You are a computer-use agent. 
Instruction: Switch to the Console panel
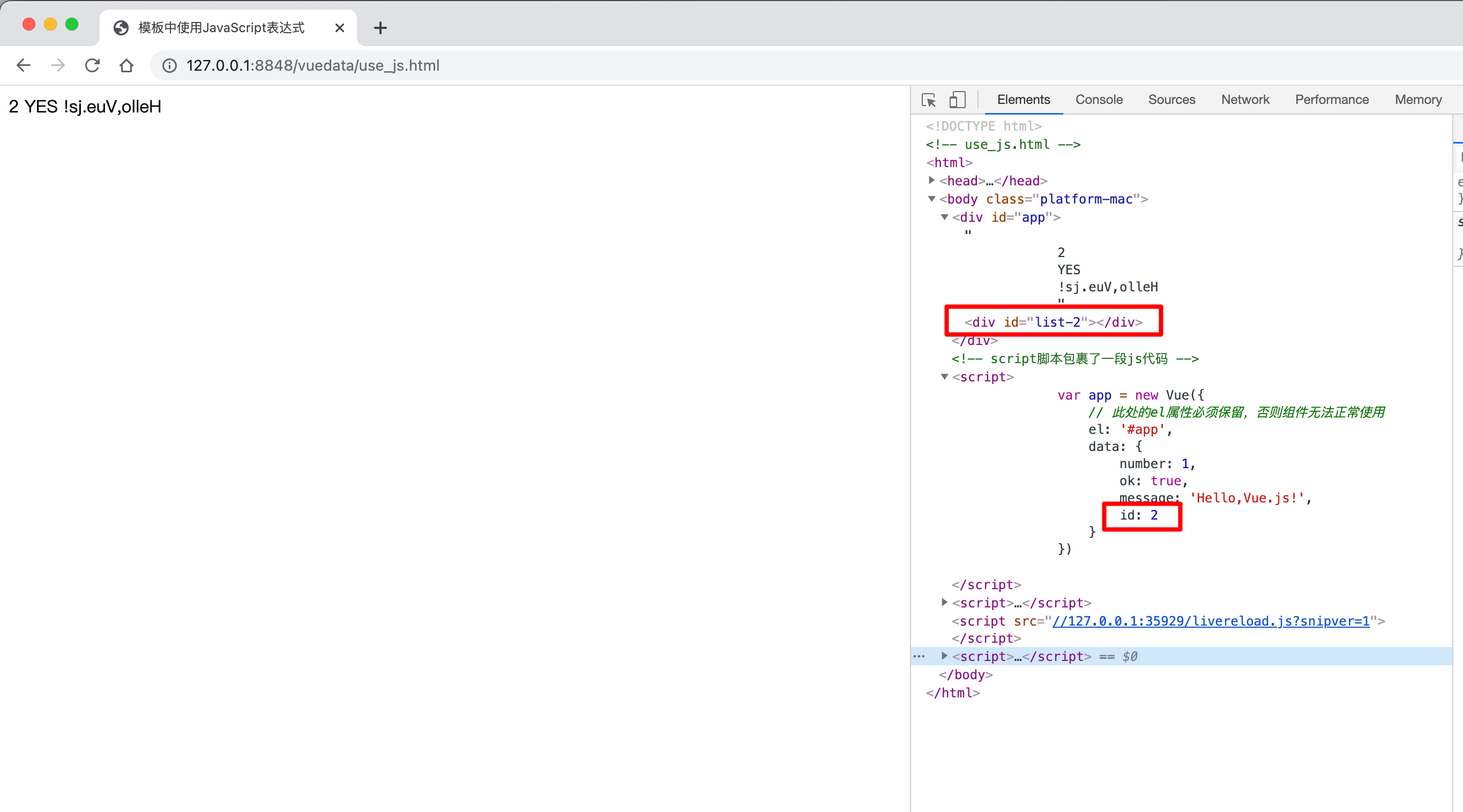coord(1099,100)
